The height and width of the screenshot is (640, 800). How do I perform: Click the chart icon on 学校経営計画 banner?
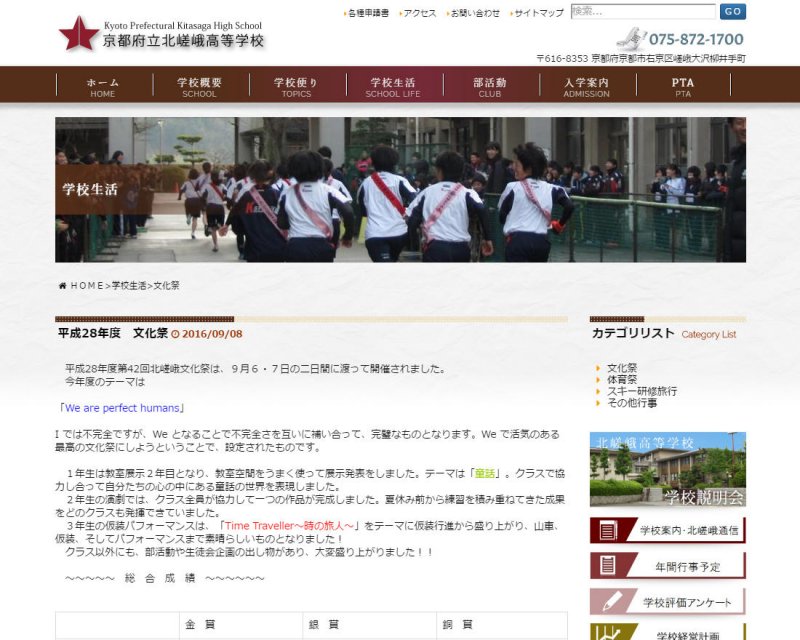[605, 632]
